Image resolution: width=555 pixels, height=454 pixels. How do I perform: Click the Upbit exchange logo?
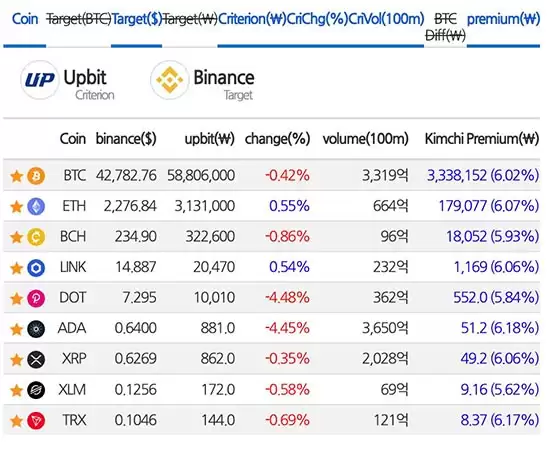40,80
